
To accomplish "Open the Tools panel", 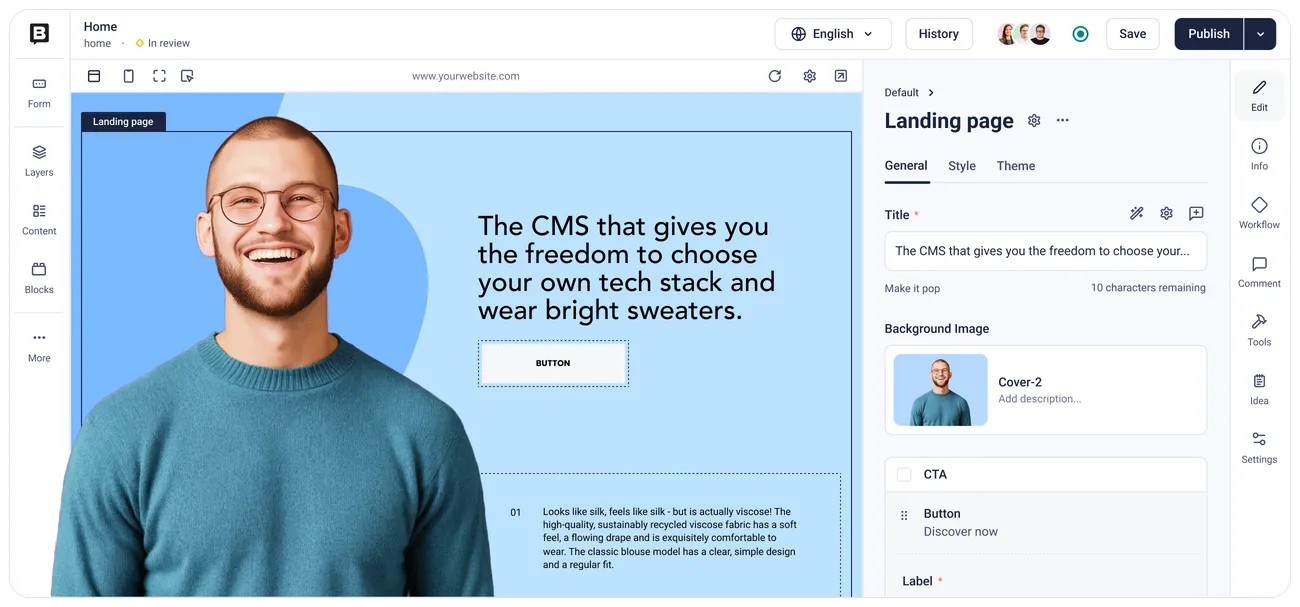I will (1259, 330).
